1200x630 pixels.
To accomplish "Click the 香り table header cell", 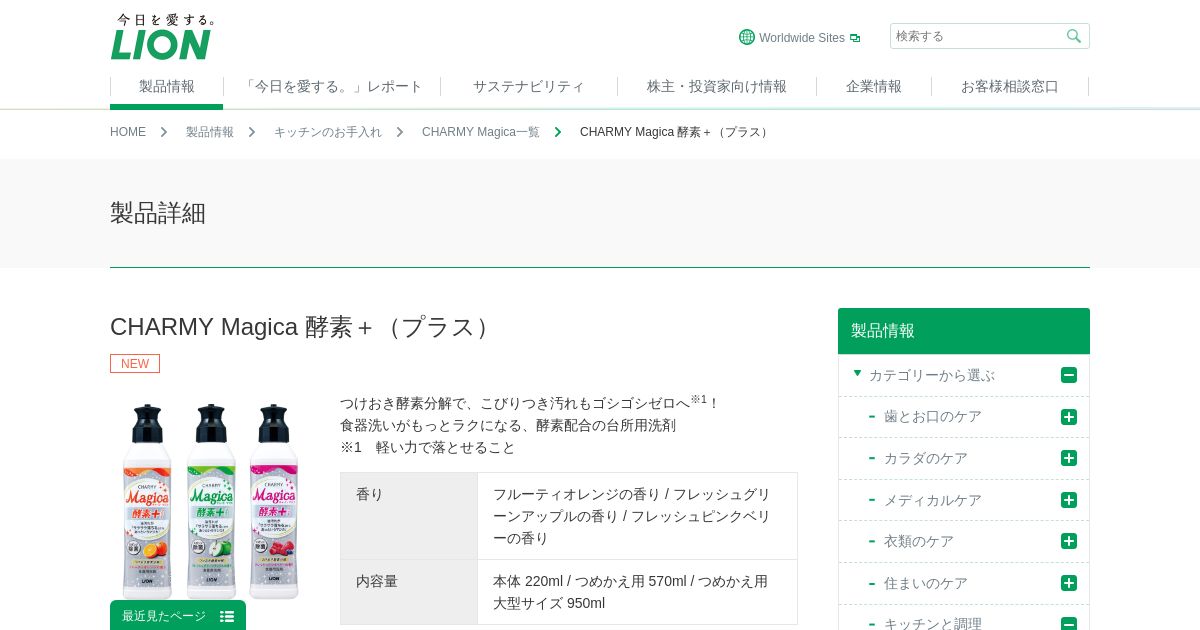I will point(409,516).
